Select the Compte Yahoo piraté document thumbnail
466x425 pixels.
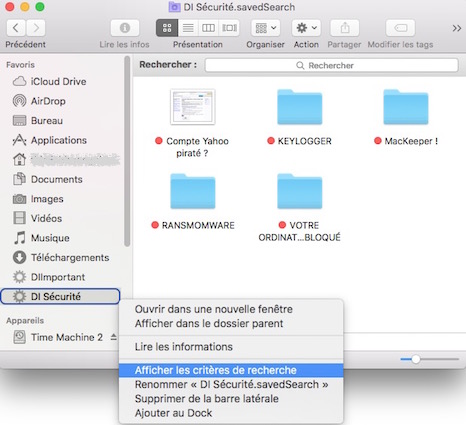193,107
